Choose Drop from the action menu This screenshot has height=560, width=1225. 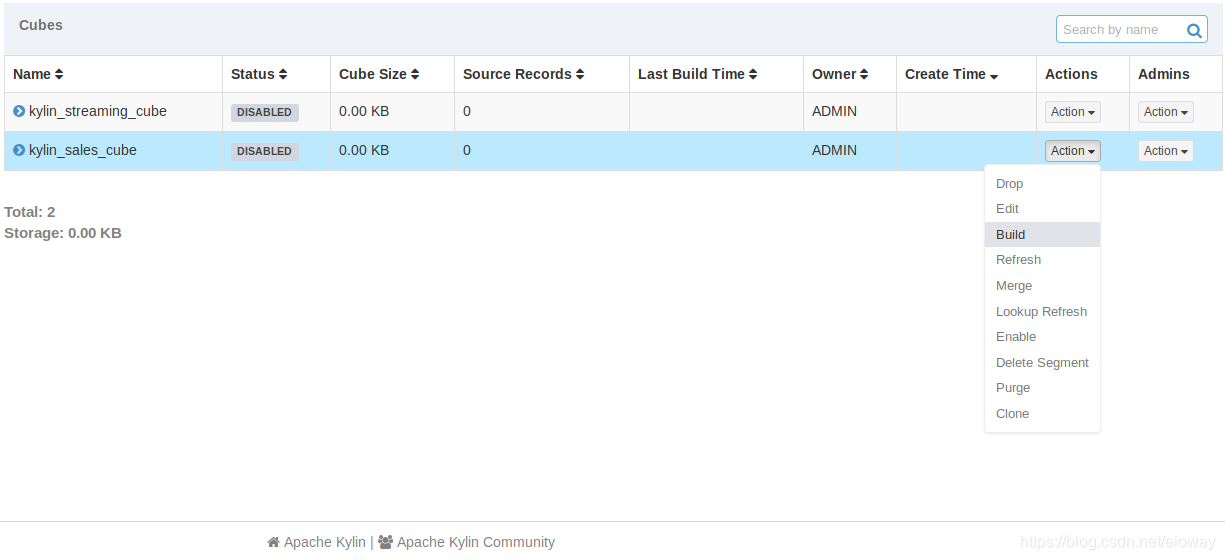tap(1042, 184)
